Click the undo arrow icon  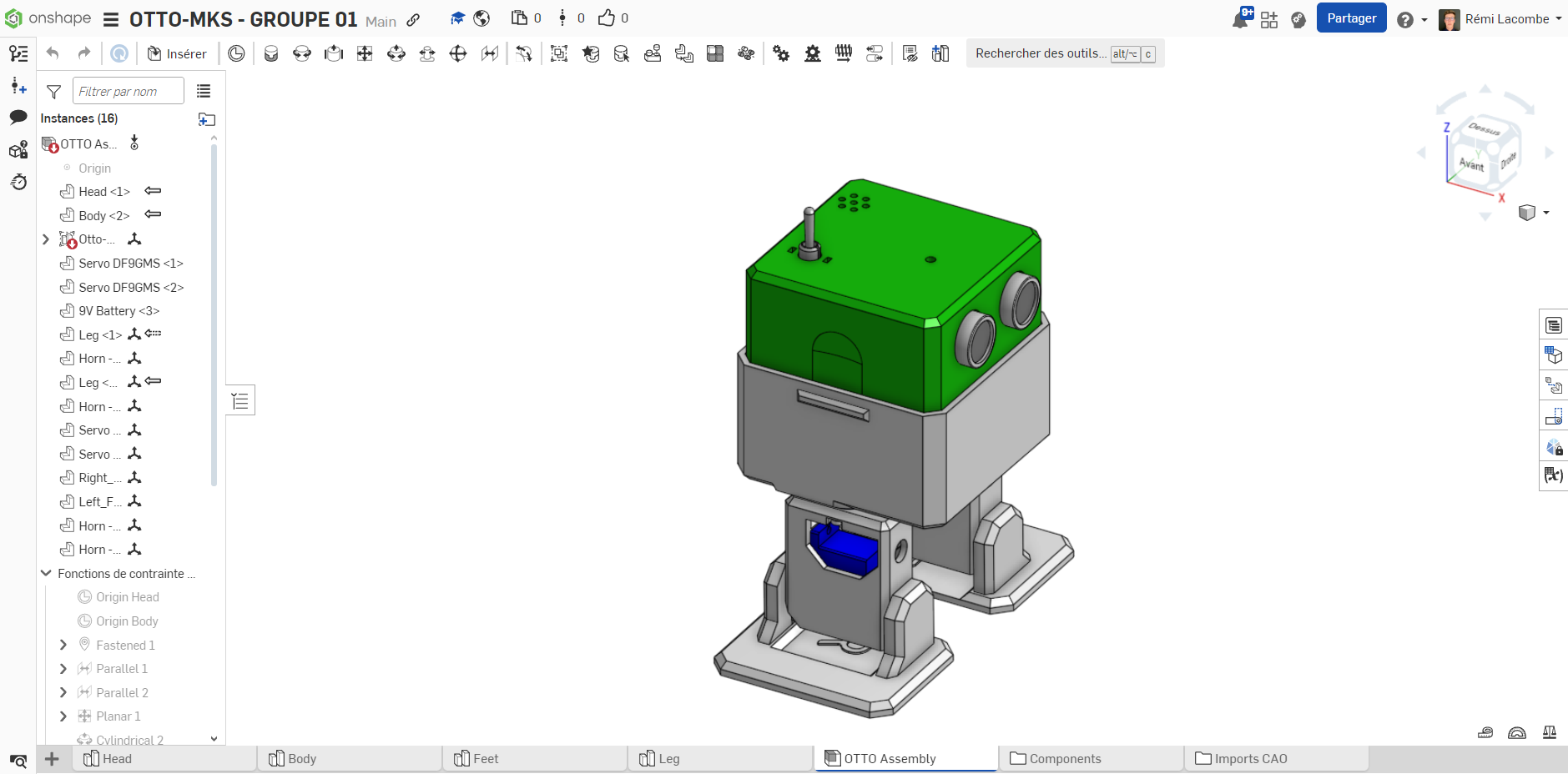53,53
